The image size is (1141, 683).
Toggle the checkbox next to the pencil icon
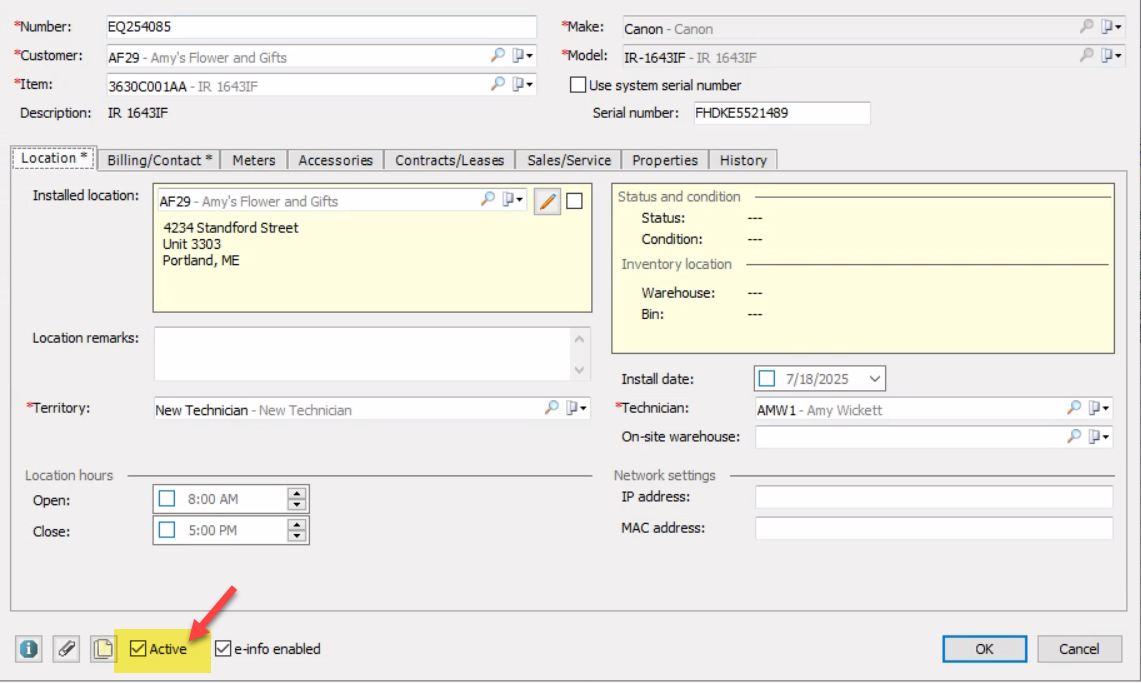tap(574, 201)
